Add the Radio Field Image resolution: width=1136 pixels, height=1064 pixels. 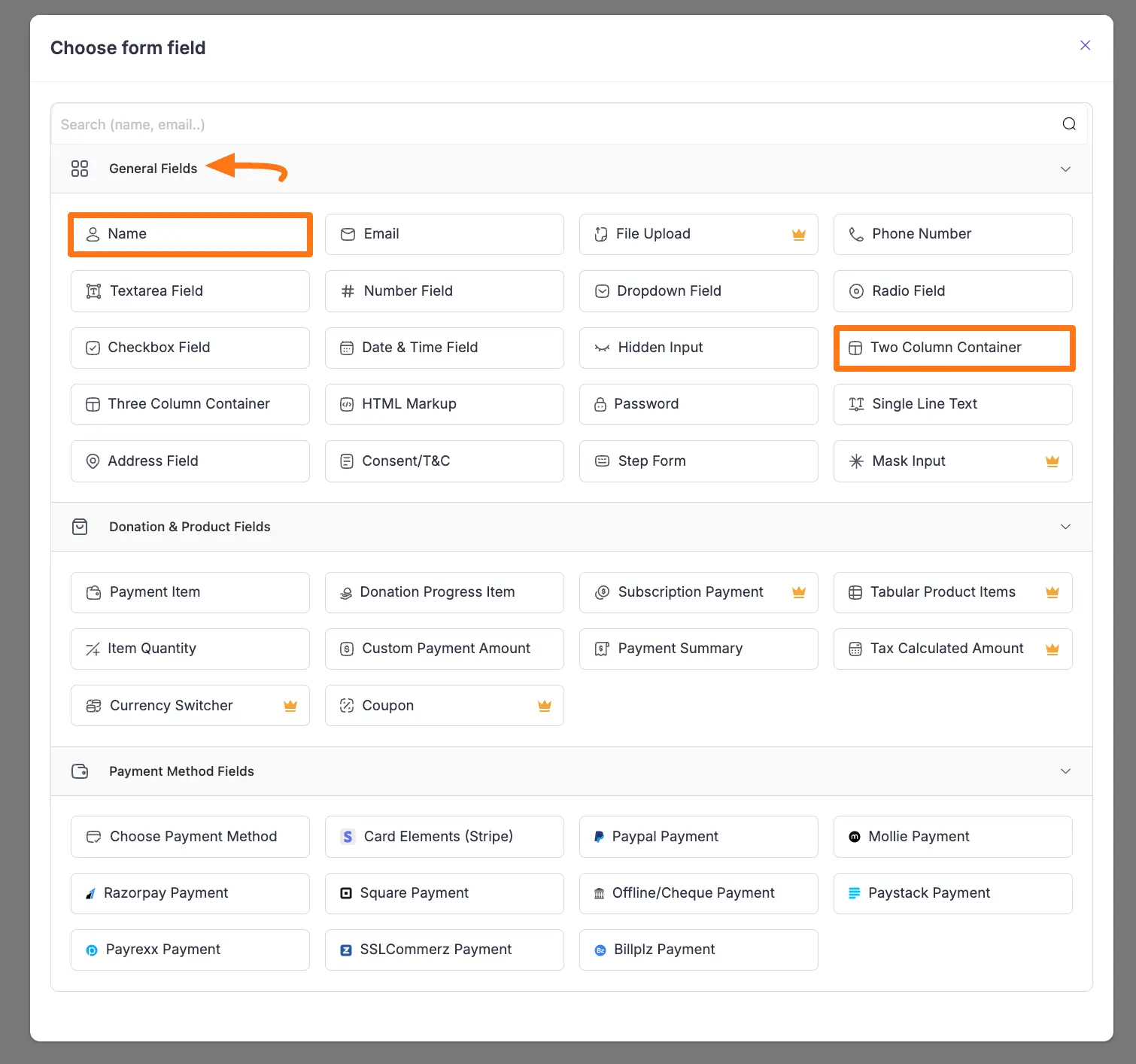click(x=952, y=291)
